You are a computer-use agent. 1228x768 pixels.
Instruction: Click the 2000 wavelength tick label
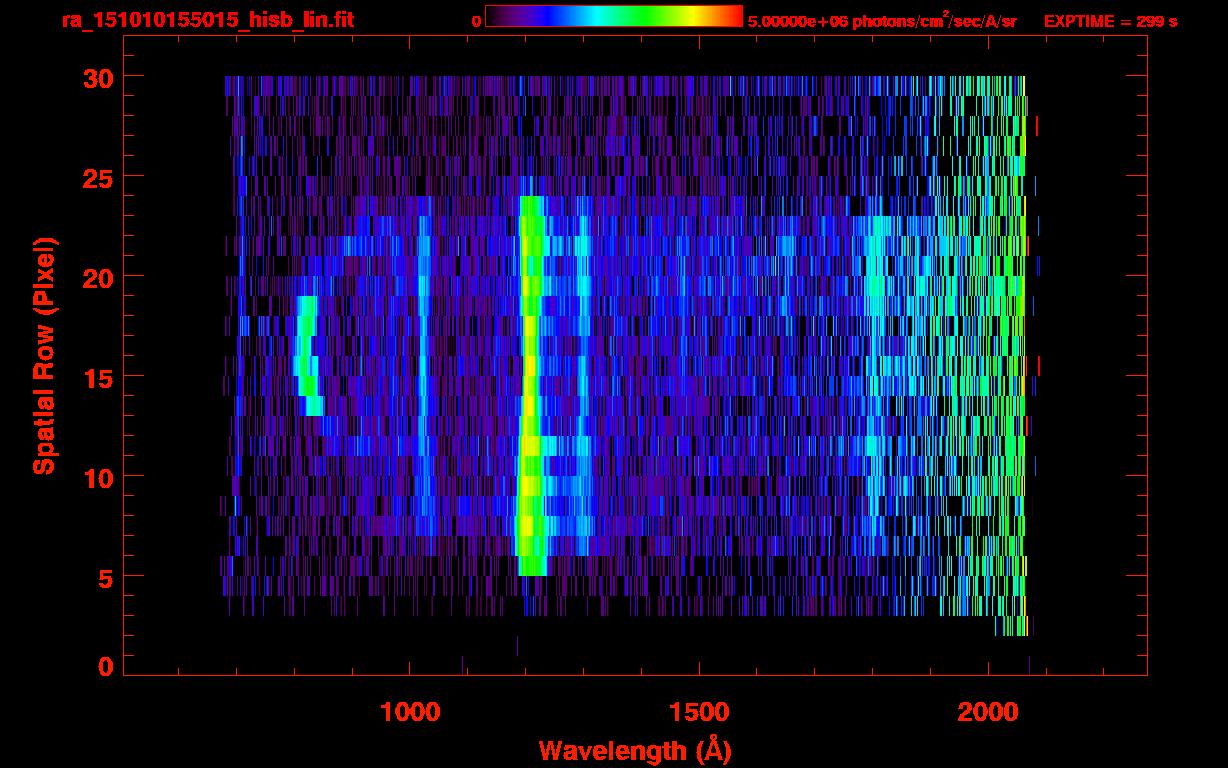pos(988,712)
